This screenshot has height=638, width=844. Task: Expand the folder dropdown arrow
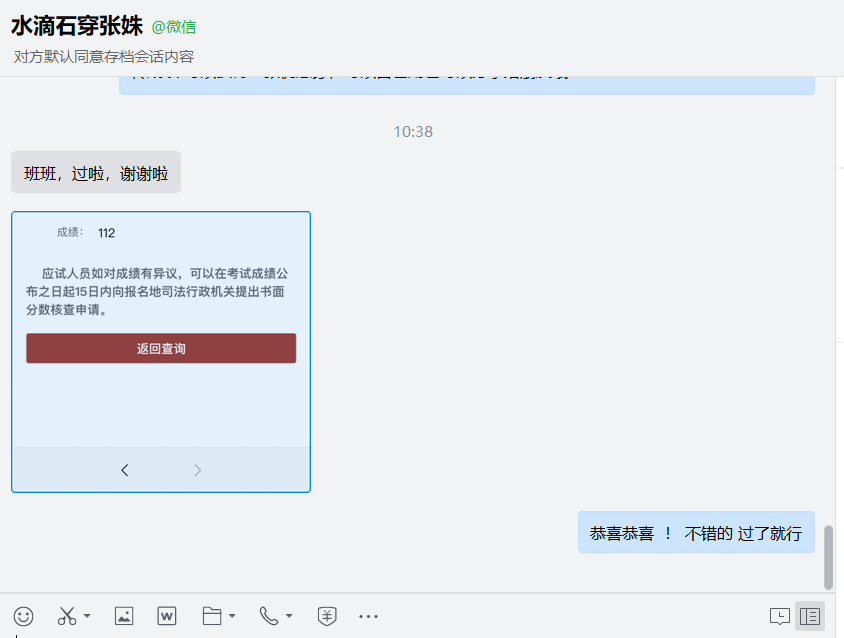(232, 615)
